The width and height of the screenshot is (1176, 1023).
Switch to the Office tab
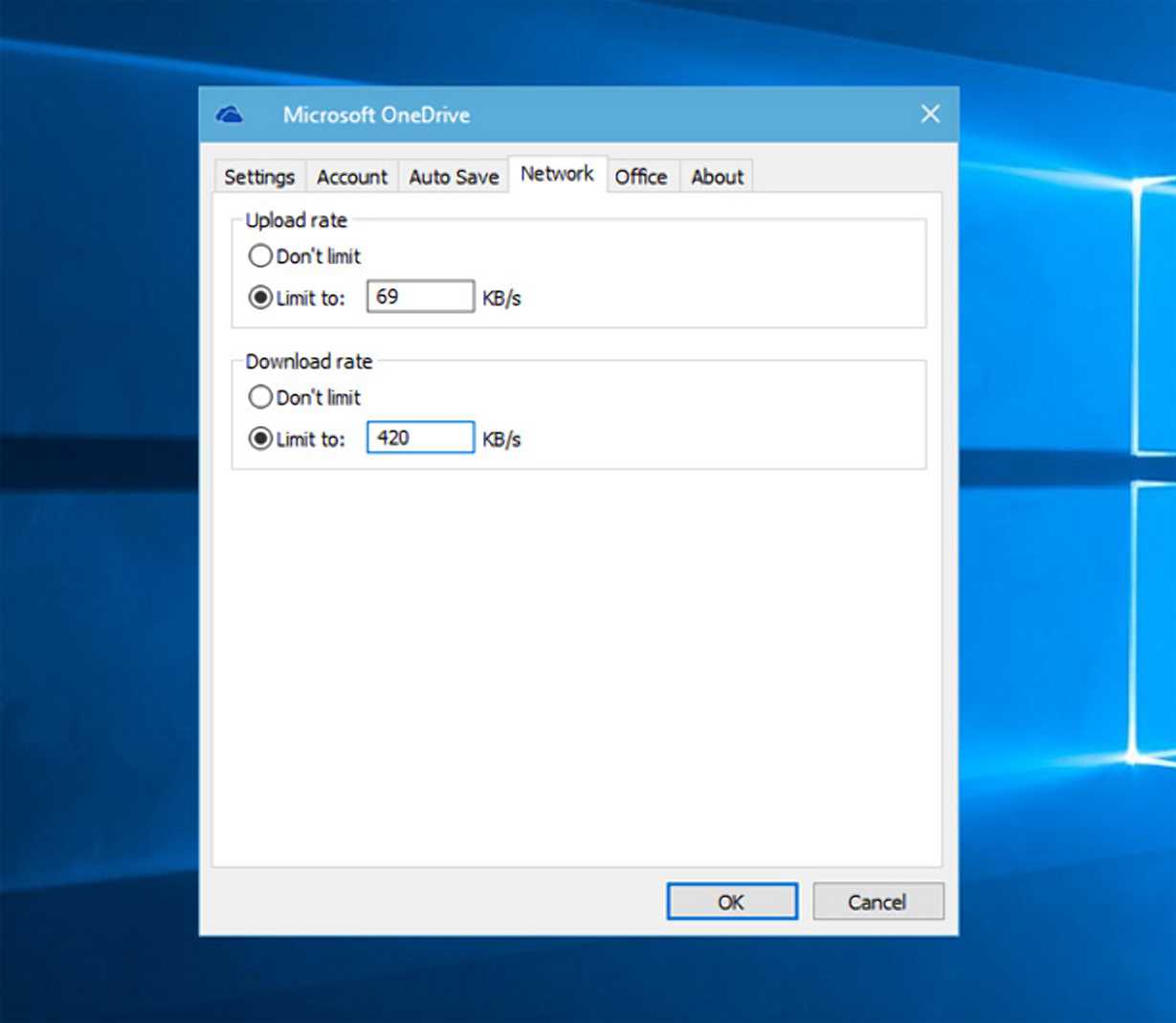pos(640,177)
